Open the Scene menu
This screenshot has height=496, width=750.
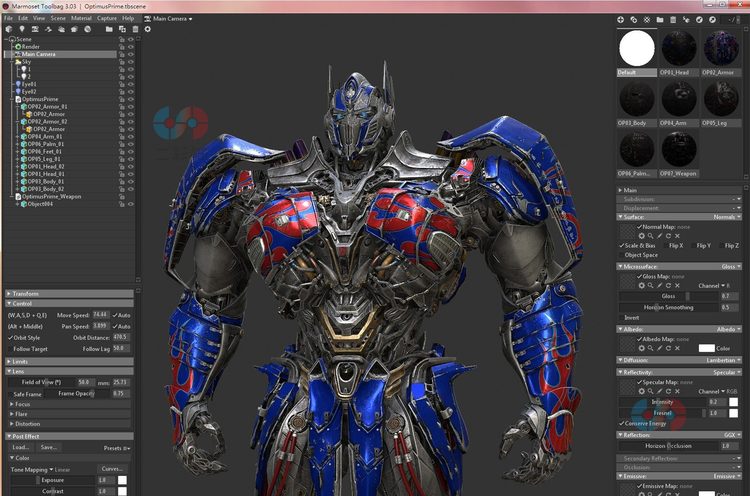coord(58,18)
